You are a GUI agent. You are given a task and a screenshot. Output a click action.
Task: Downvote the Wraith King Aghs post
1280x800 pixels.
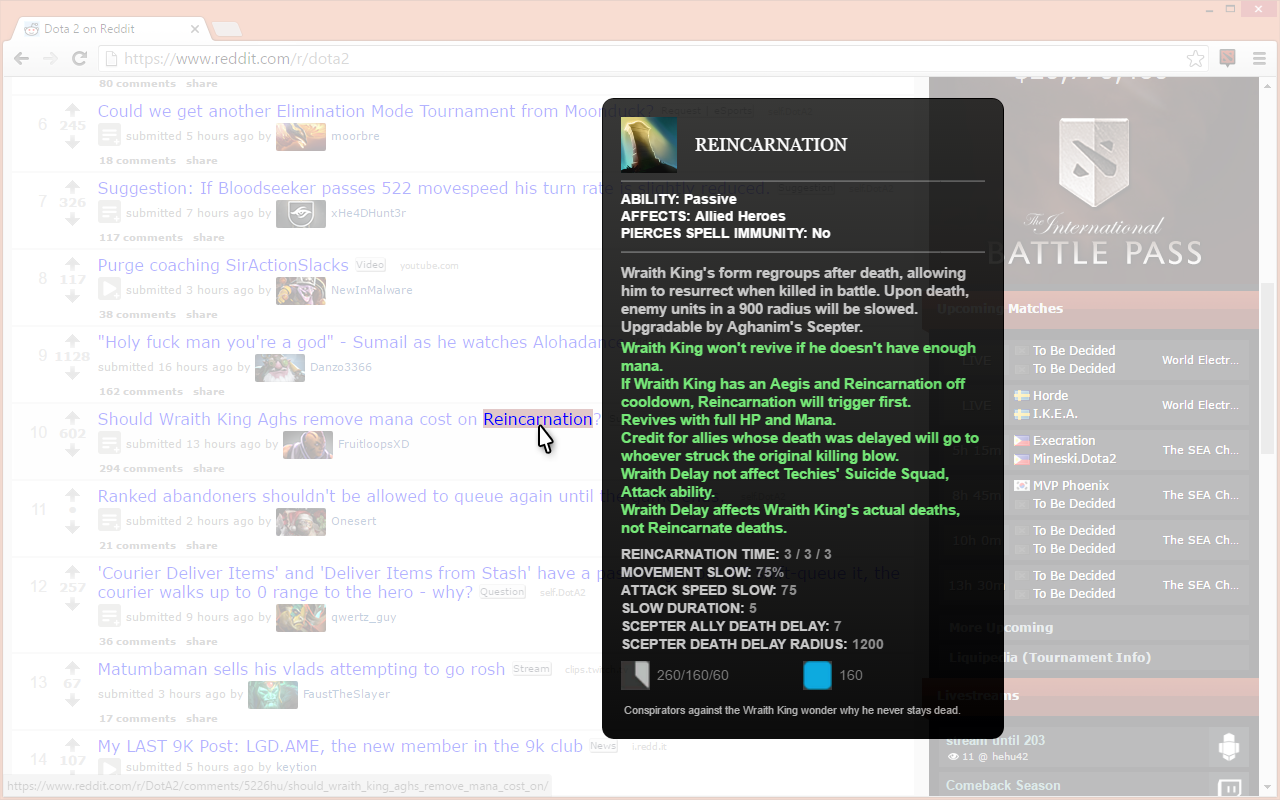coord(72,451)
